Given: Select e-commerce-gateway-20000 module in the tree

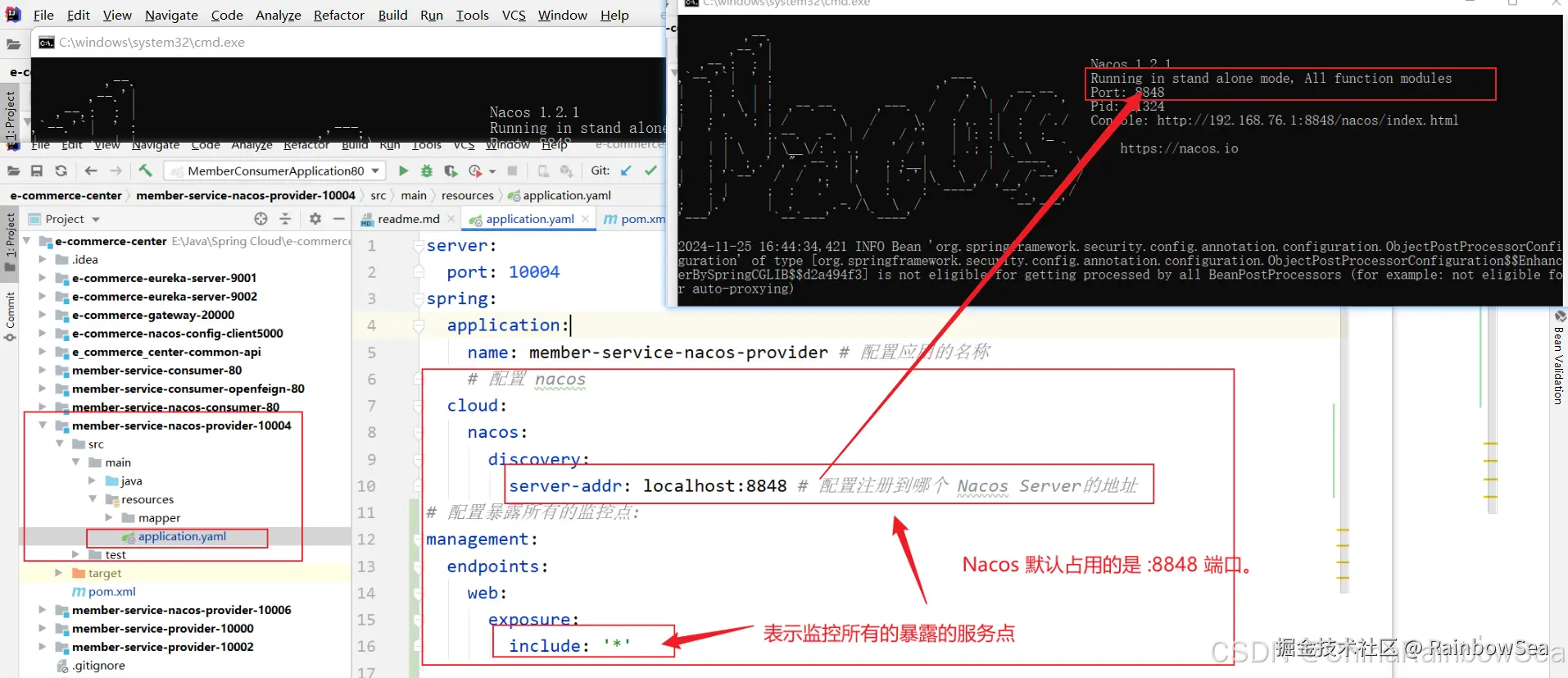Looking at the screenshot, I should click(x=153, y=315).
